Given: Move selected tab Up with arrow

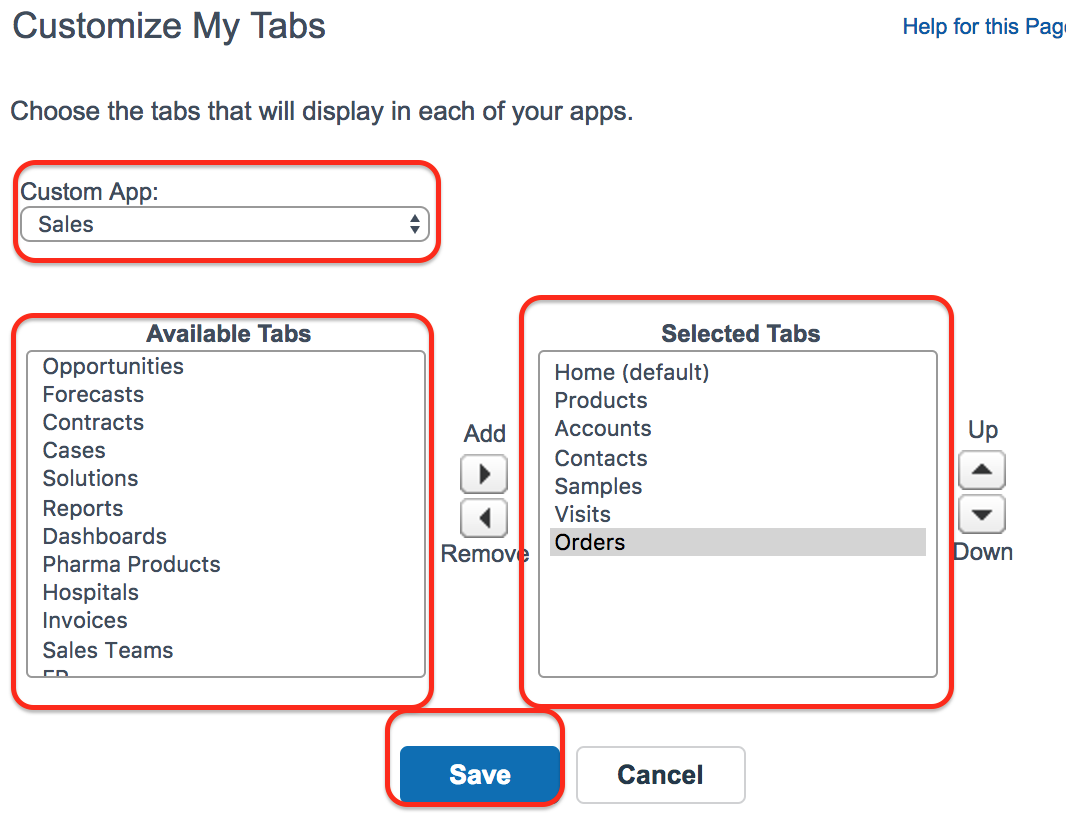Looking at the screenshot, I should [982, 470].
